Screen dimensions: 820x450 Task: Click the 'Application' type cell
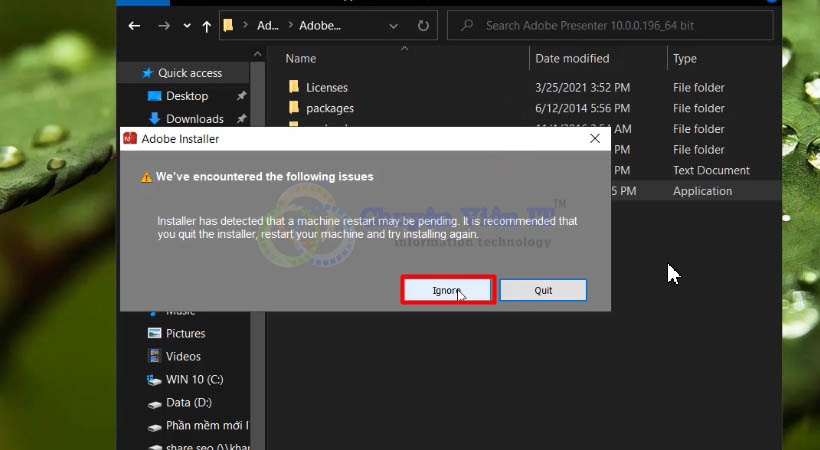(x=702, y=191)
